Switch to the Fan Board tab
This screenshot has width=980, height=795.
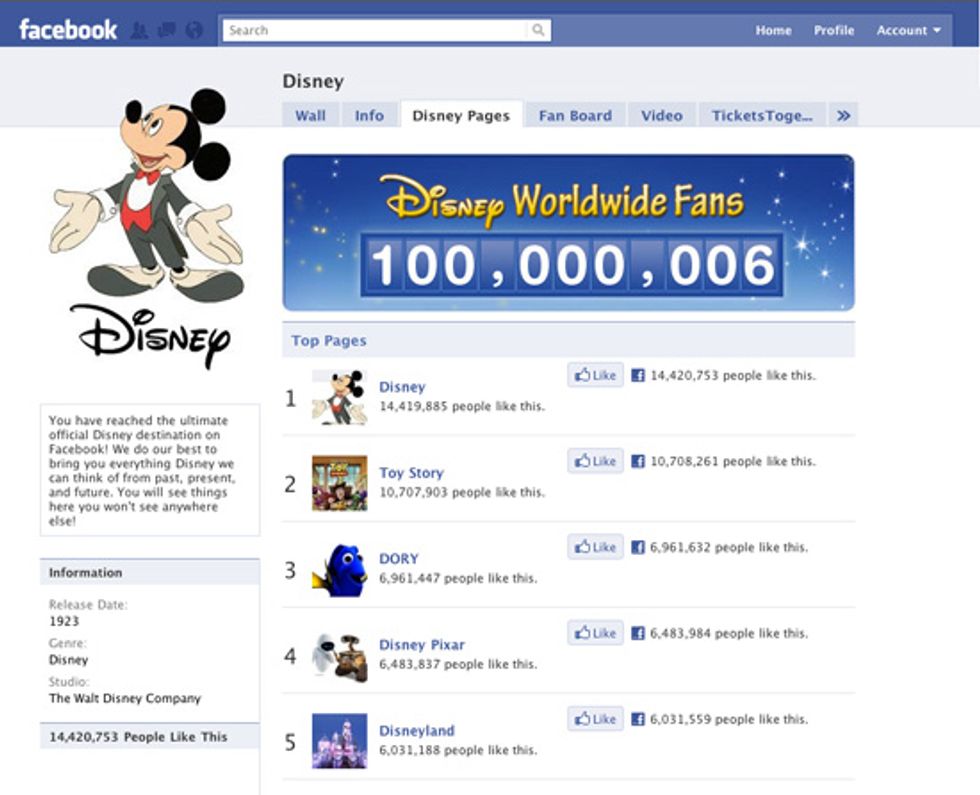575,116
